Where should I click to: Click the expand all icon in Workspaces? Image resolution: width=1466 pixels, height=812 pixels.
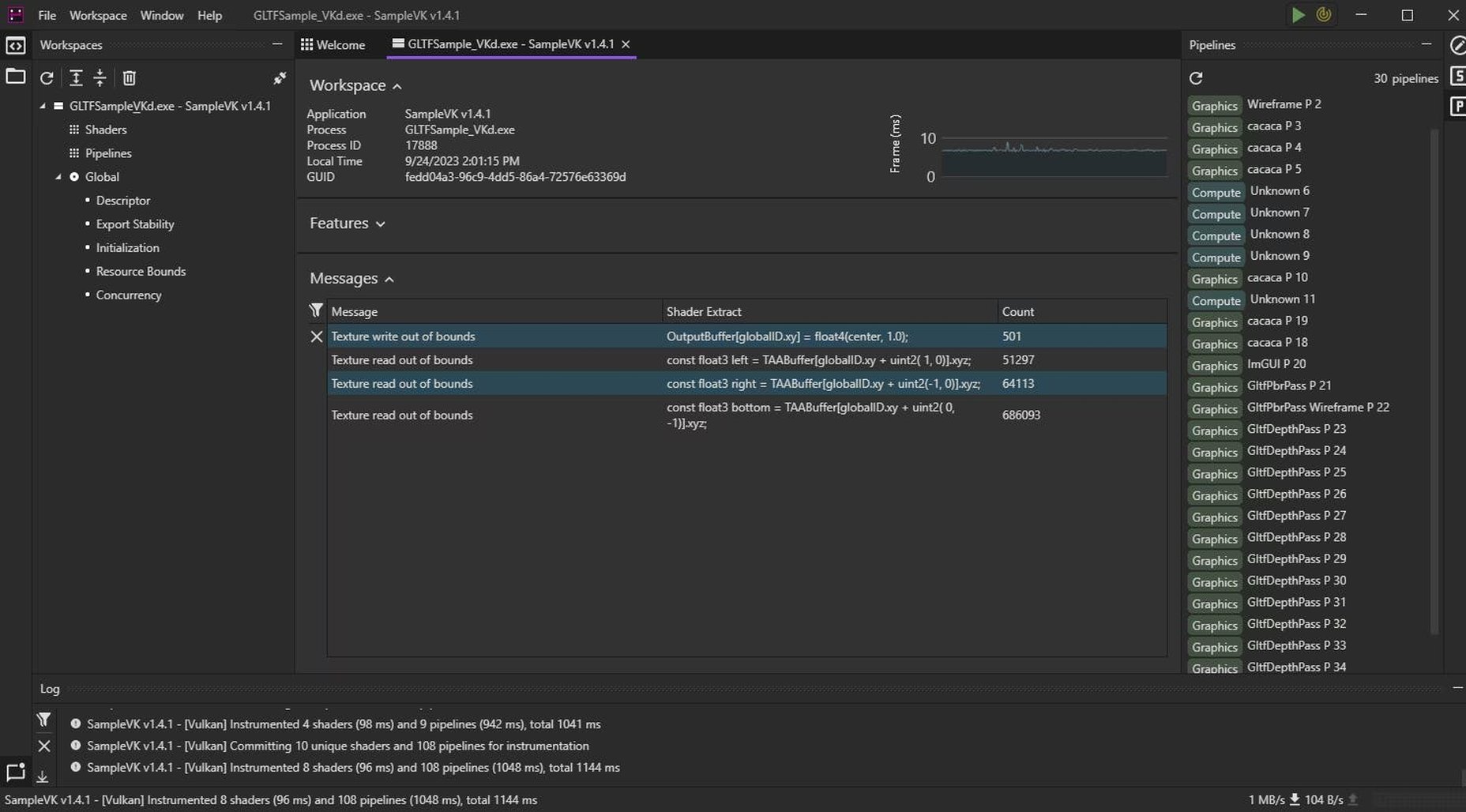coord(75,77)
